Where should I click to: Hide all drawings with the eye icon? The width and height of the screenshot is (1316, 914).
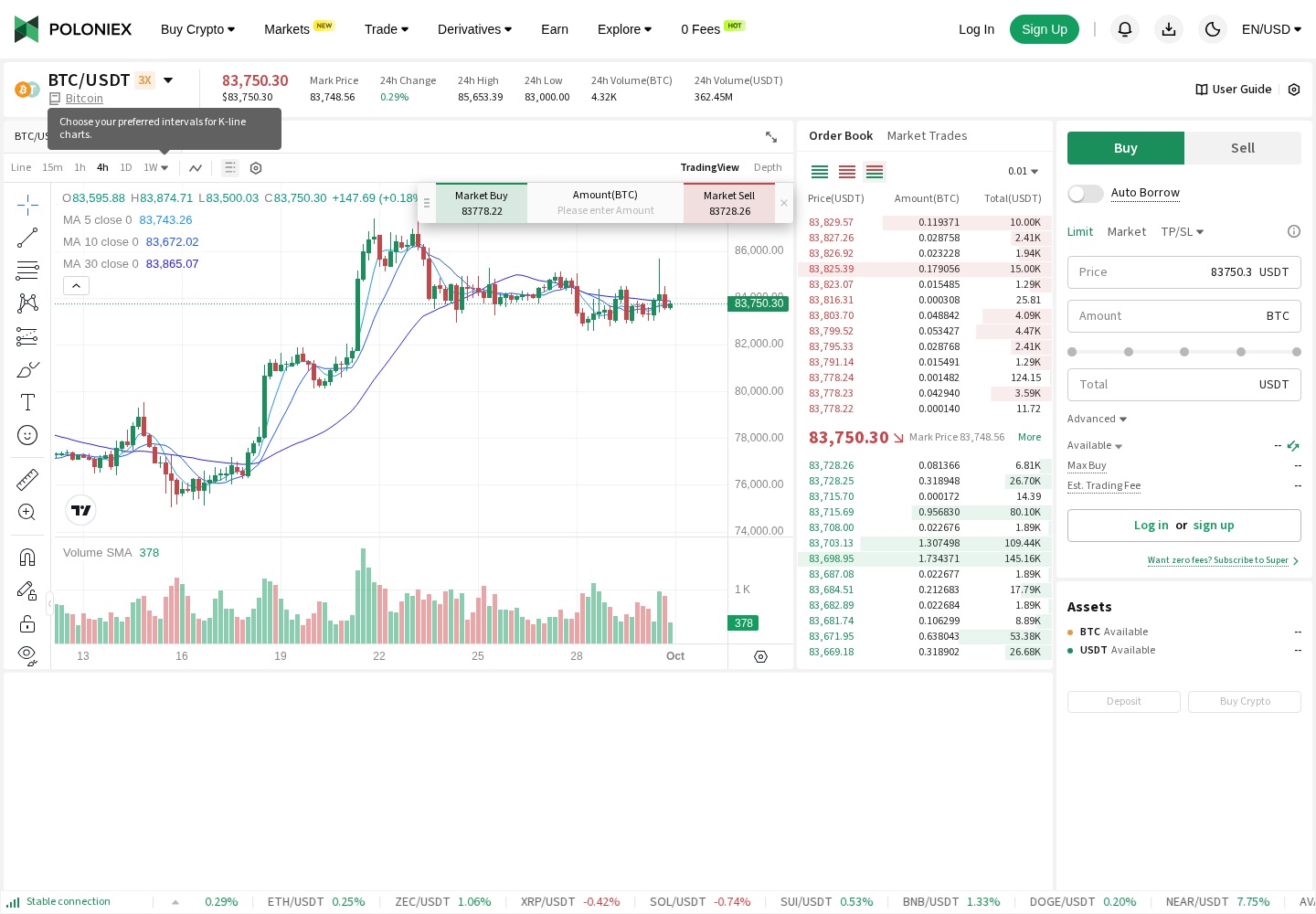coord(27,654)
